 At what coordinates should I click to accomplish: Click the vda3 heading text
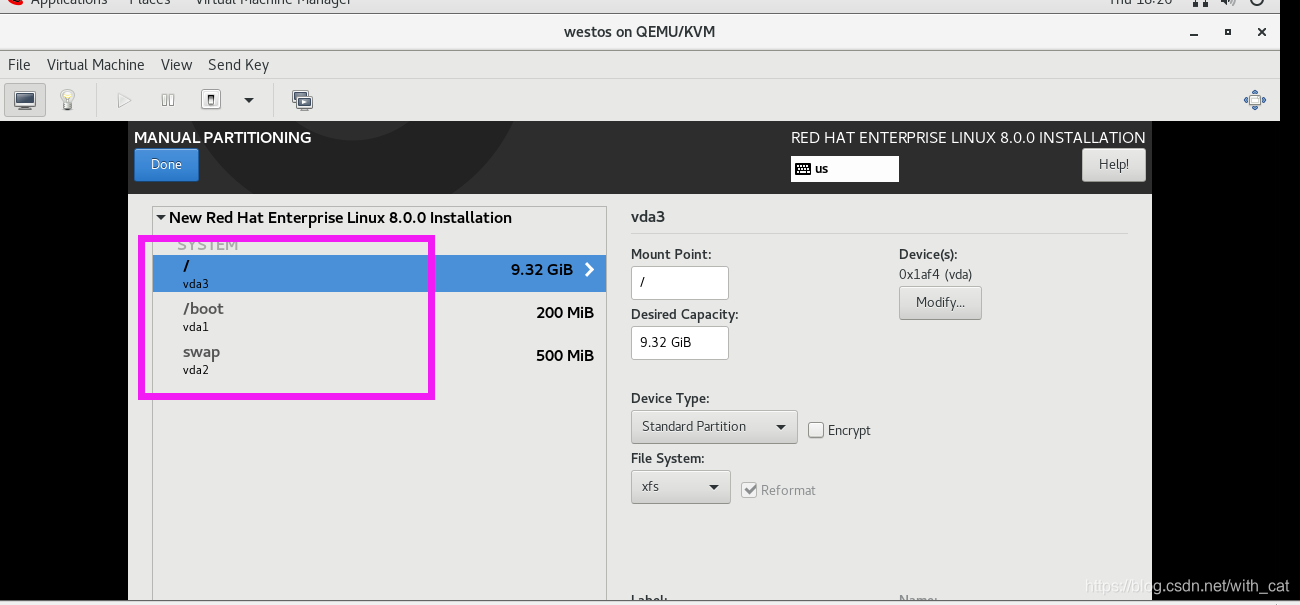point(648,216)
